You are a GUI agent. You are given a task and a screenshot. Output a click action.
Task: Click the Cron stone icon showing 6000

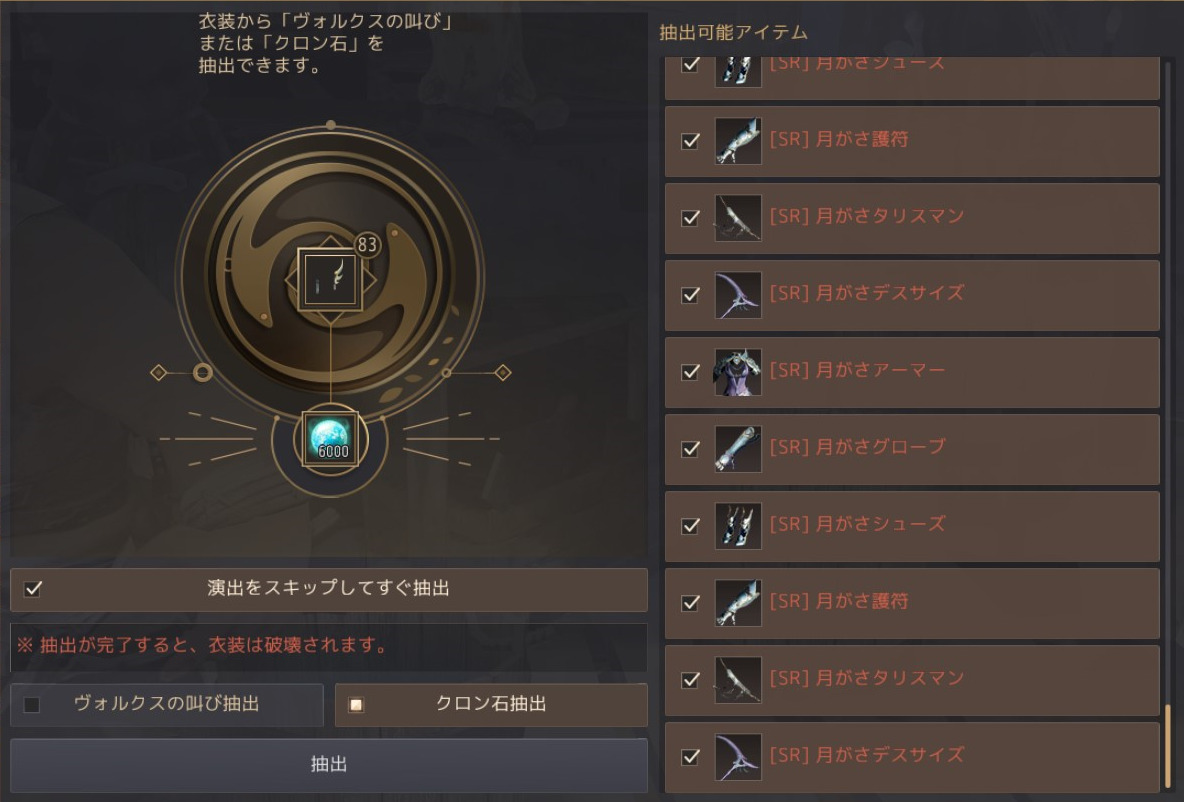331,438
